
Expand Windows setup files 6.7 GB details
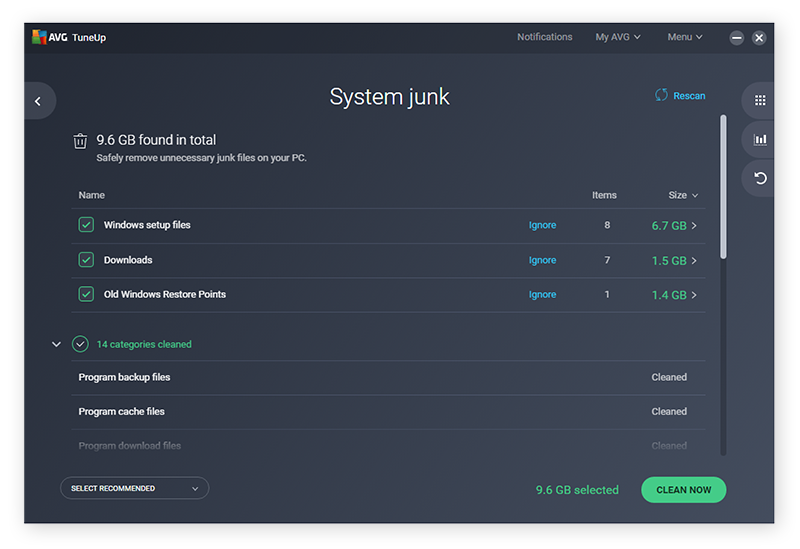coord(694,226)
